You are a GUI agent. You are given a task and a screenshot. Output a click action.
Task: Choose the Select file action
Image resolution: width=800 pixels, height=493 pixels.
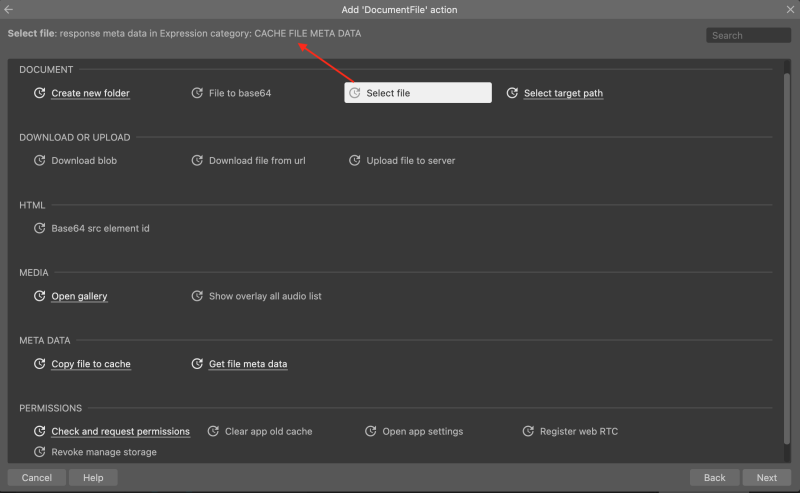pyautogui.click(x=418, y=93)
